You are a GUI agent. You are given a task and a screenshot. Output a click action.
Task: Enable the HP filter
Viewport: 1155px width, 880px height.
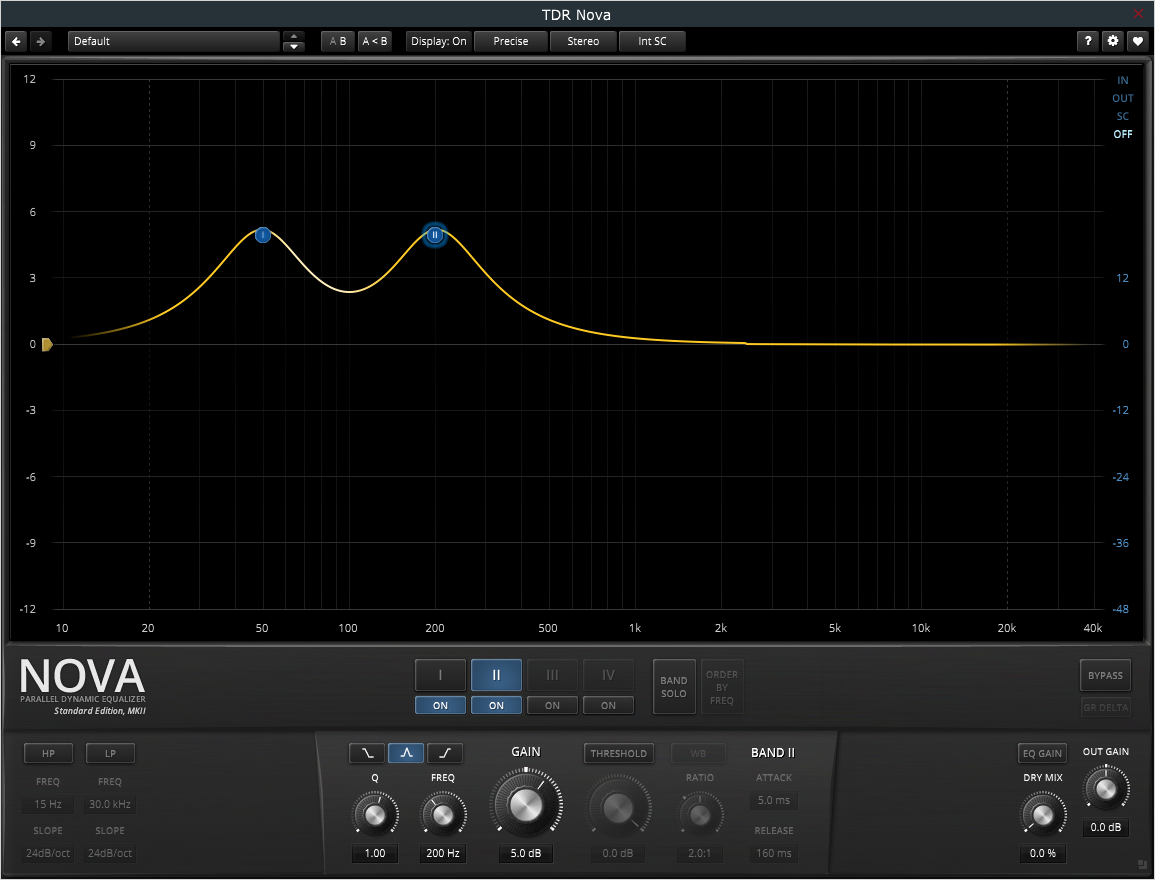tap(48, 753)
